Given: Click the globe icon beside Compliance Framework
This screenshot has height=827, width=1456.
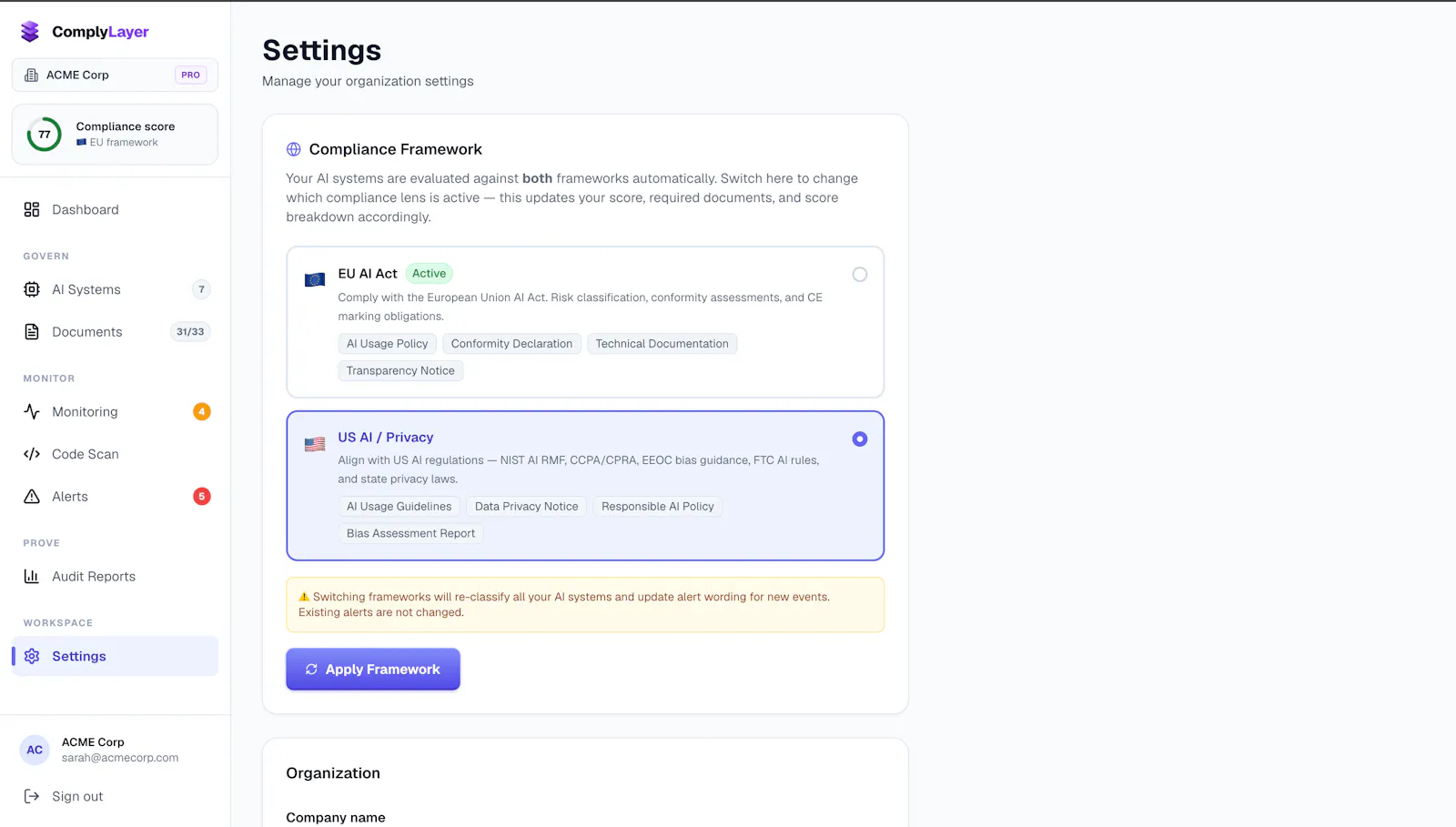Looking at the screenshot, I should tap(294, 149).
